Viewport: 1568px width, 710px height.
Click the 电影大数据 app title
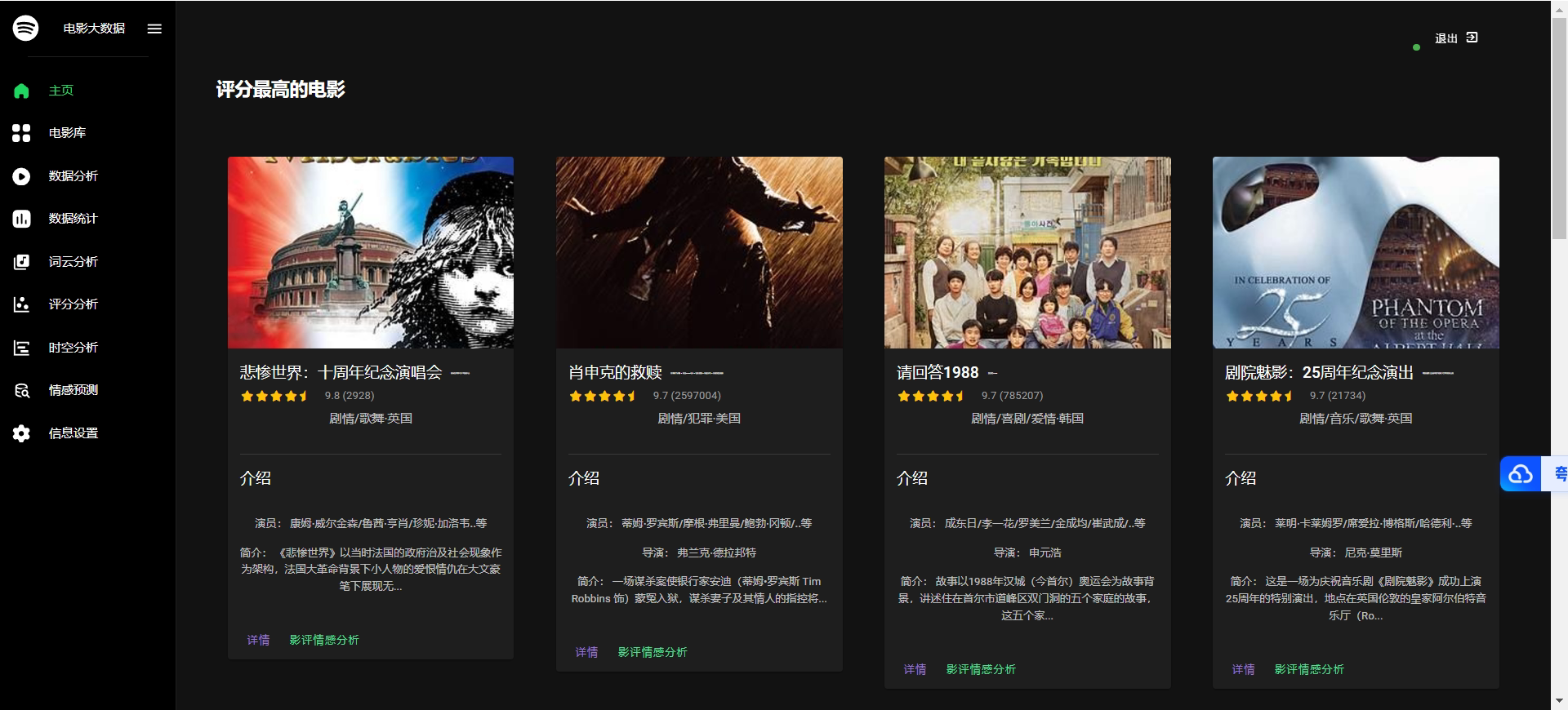pos(94,29)
